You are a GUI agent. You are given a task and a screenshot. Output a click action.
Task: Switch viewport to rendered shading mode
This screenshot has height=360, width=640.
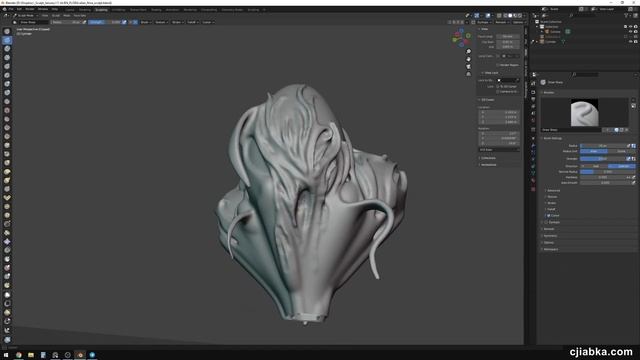click(520, 16)
